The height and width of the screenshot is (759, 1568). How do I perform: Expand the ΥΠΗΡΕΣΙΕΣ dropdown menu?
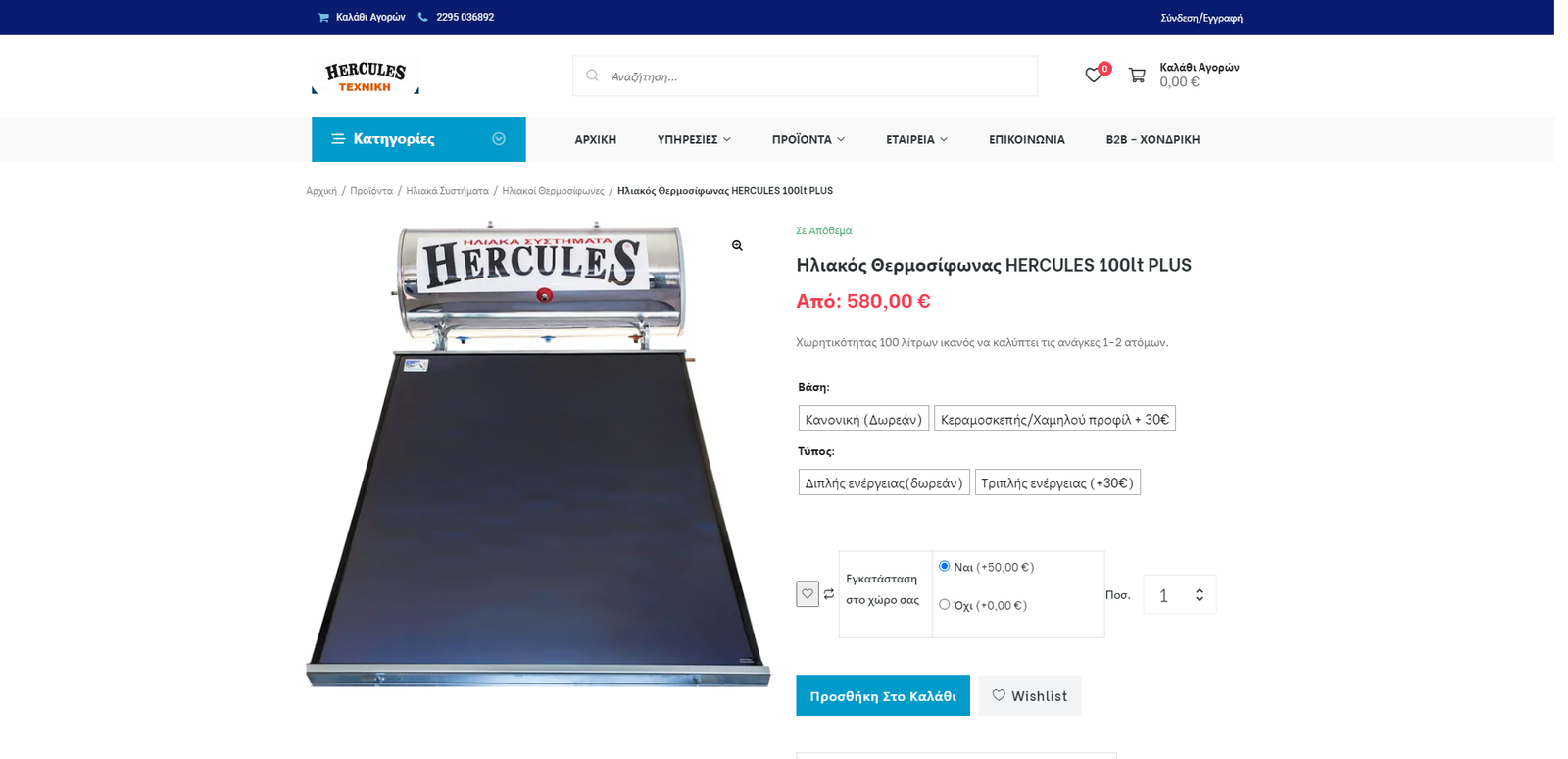click(693, 140)
